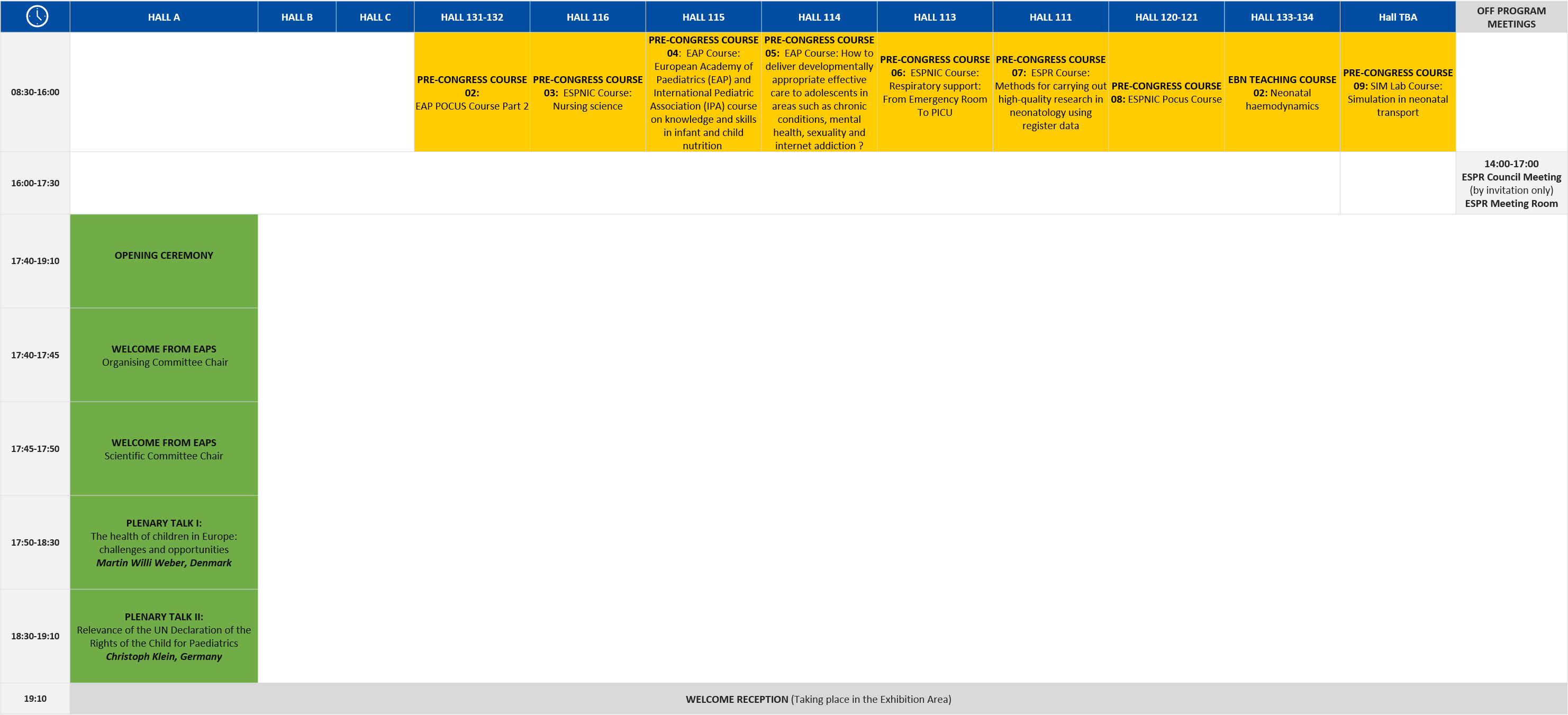1568x715 pixels.
Task: Click the Respiratory support course in HALL 113
Action: click(x=935, y=92)
